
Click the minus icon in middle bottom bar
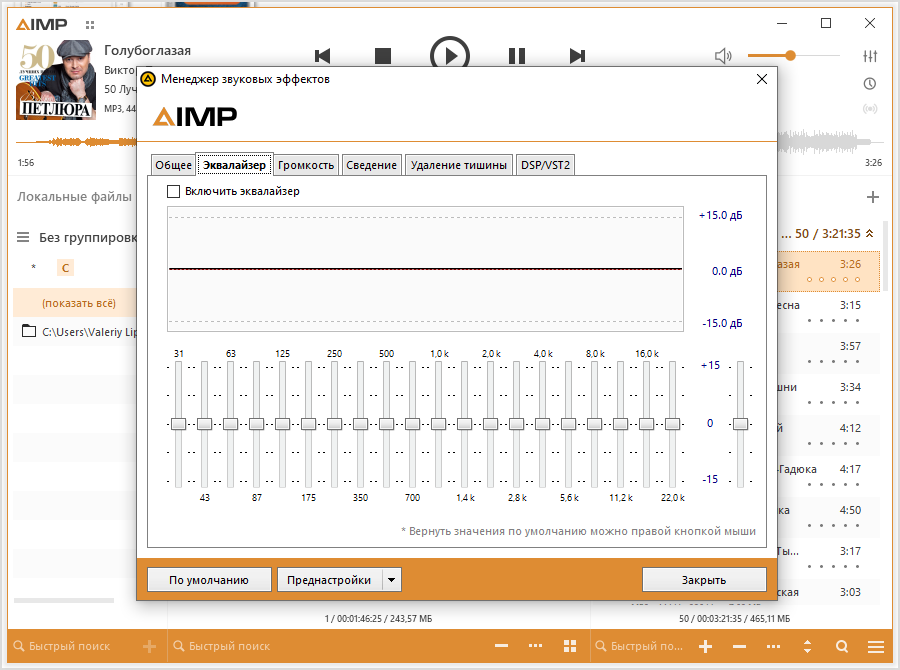click(501, 646)
